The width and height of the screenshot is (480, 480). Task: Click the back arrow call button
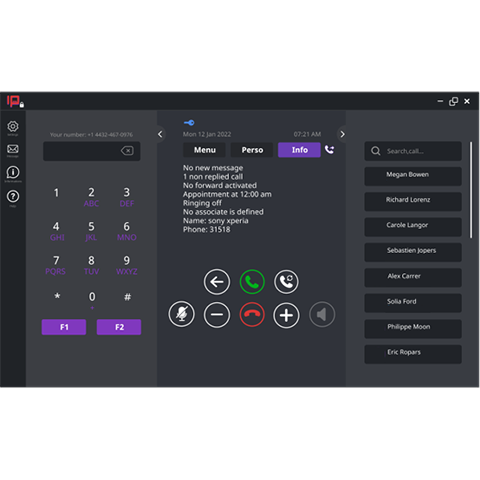tap(217, 282)
